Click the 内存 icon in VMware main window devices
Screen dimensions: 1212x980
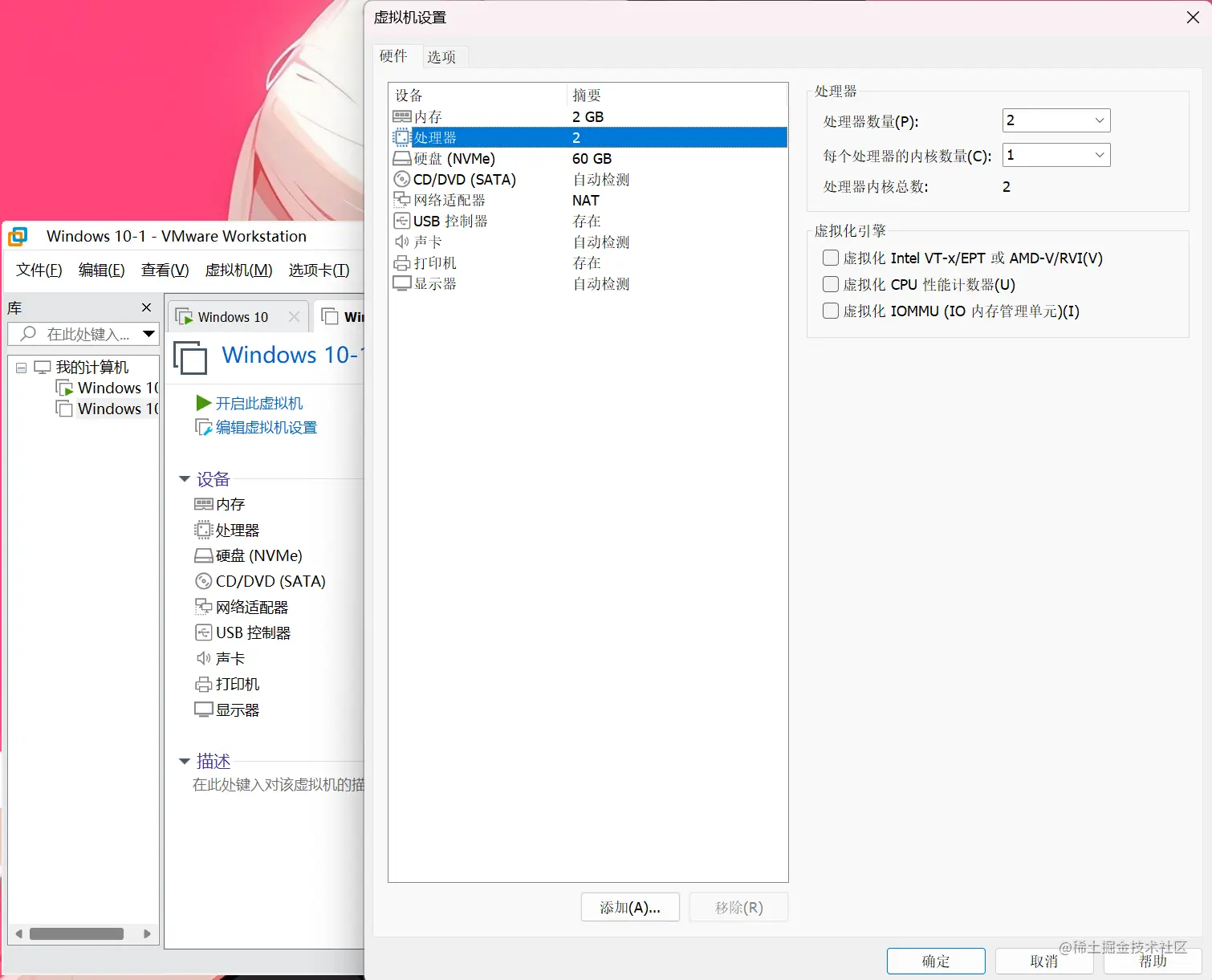coord(204,504)
